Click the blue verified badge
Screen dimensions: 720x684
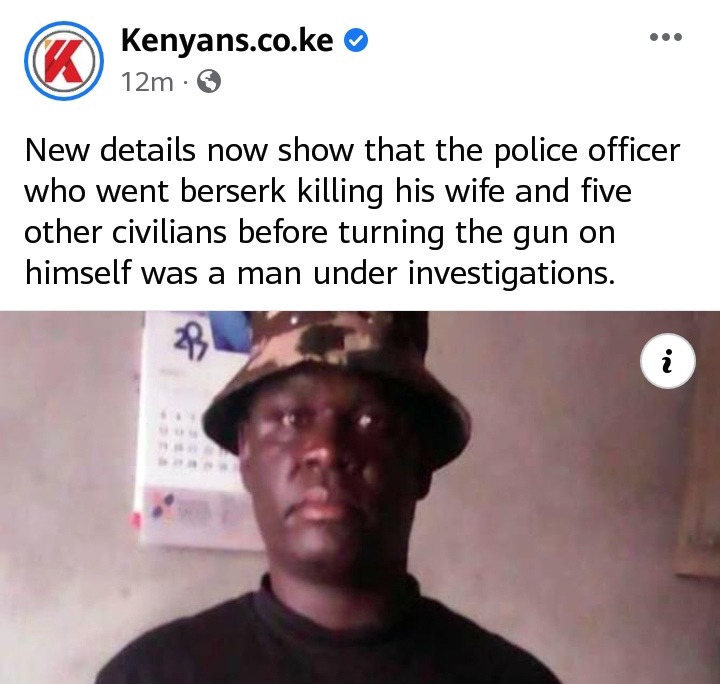356,41
